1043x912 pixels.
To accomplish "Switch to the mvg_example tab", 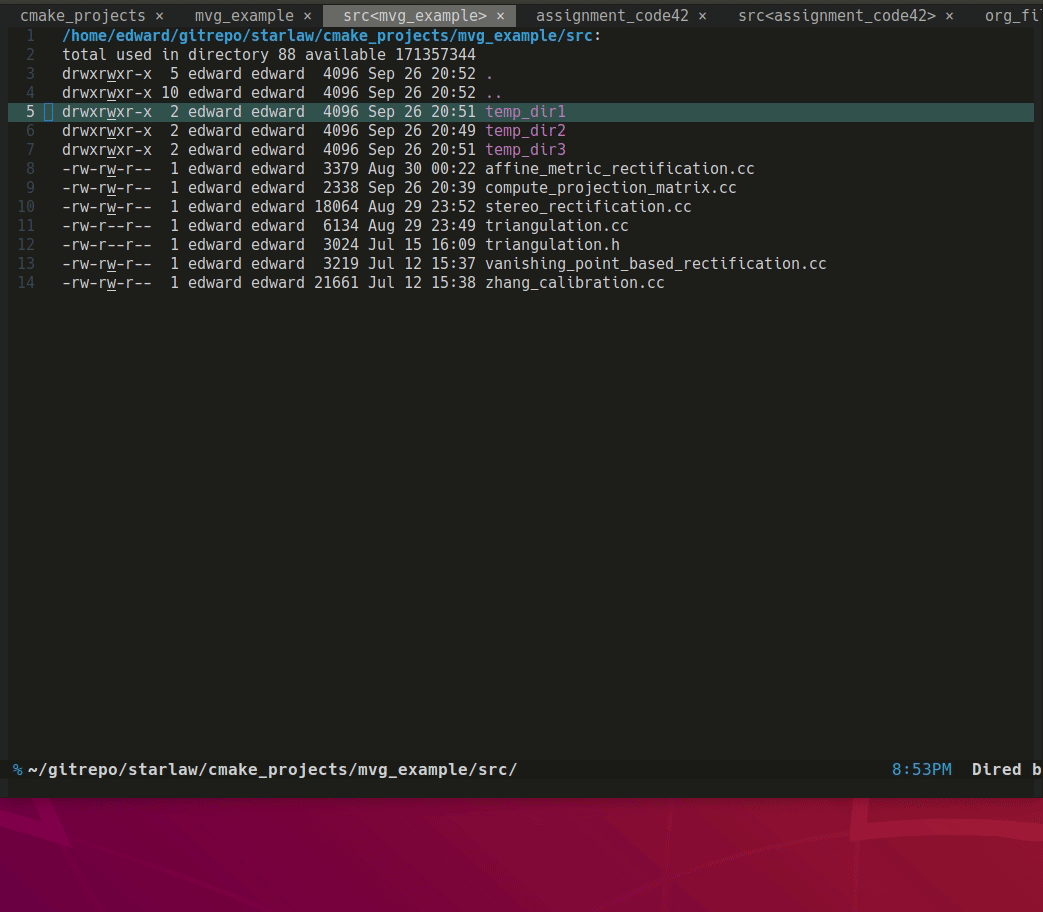I will click(x=244, y=16).
